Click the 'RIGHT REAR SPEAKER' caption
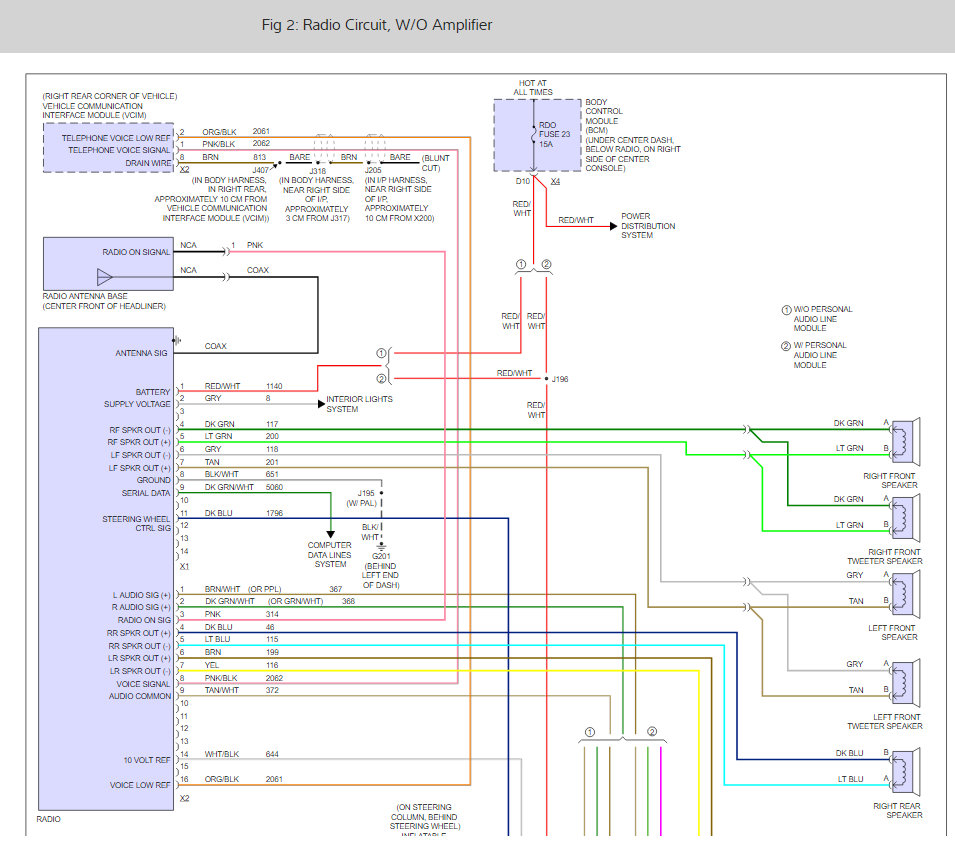 (x=898, y=811)
